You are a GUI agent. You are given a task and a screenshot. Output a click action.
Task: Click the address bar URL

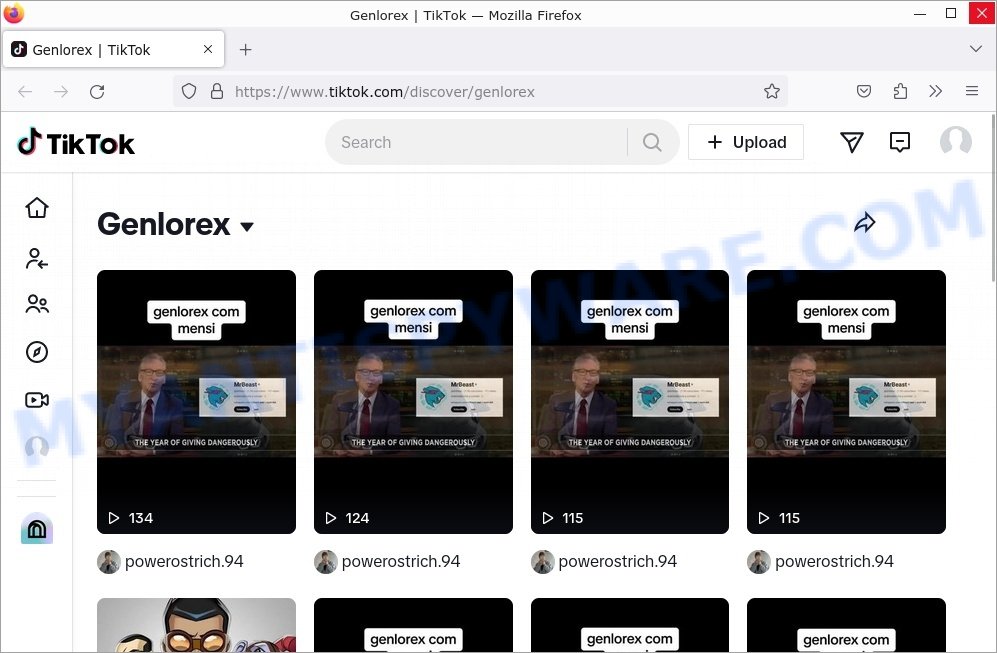(x=385, y=92)
